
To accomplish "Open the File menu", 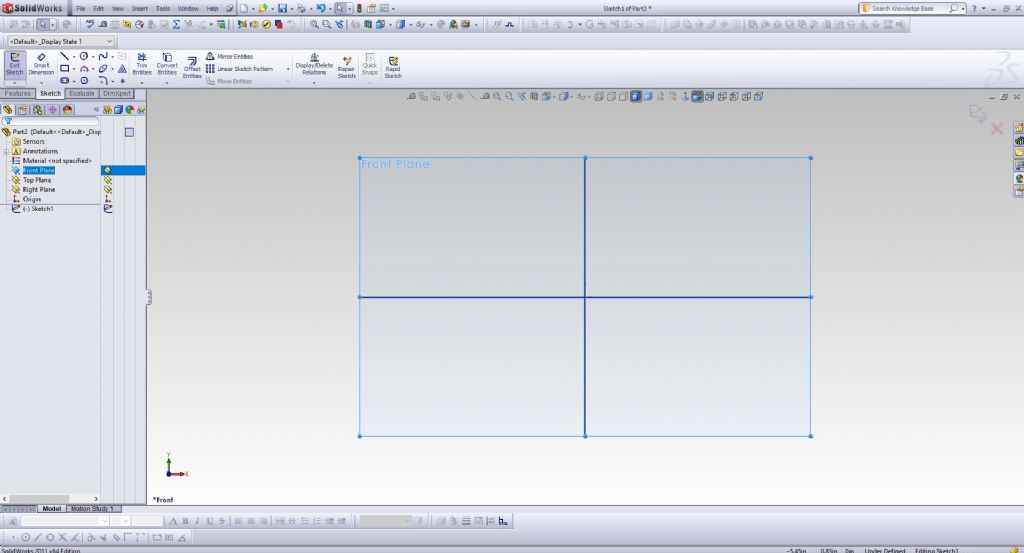I will (x=80, y=8).
